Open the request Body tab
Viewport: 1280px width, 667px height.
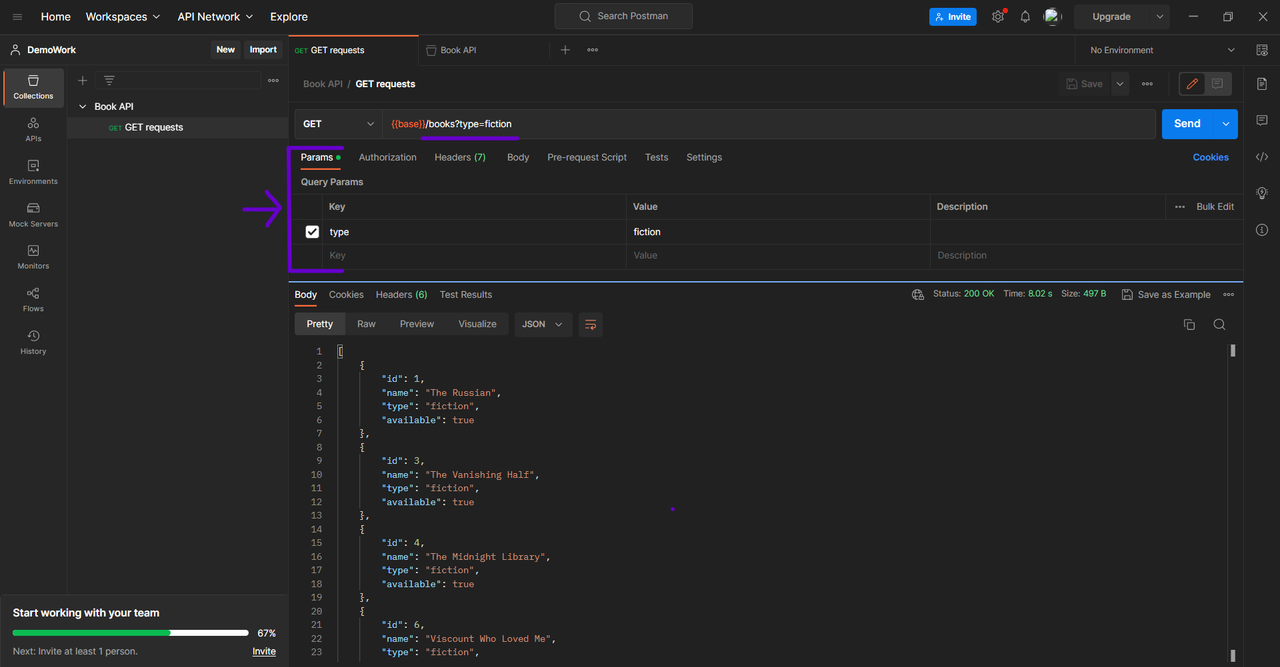click(518, 158)
